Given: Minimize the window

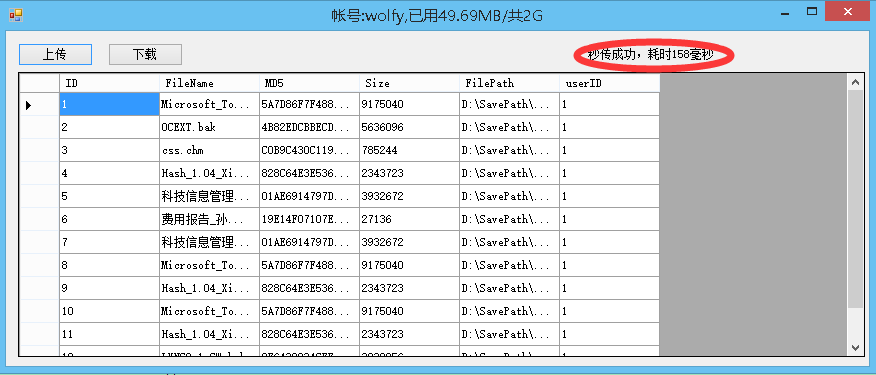Looking at the screenshot, I should [x=784, y=12].
